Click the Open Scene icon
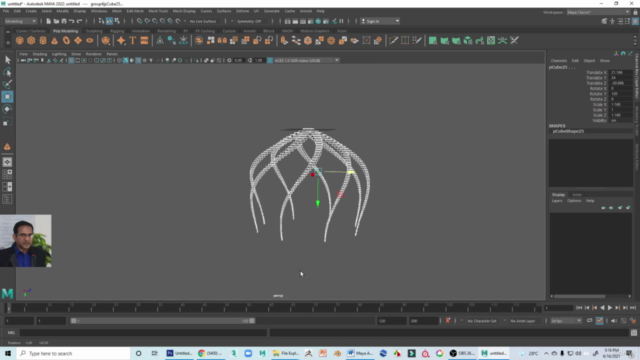The image size is (640, 360). 56,21
